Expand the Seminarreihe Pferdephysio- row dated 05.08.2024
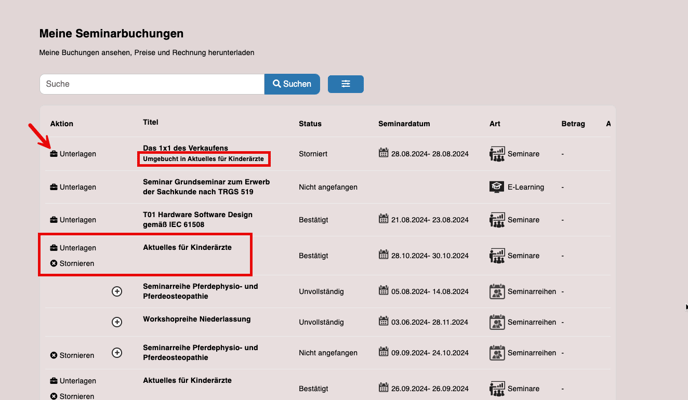Image resolution: width=688 pixels, height=400 pixels. [117, 292]
